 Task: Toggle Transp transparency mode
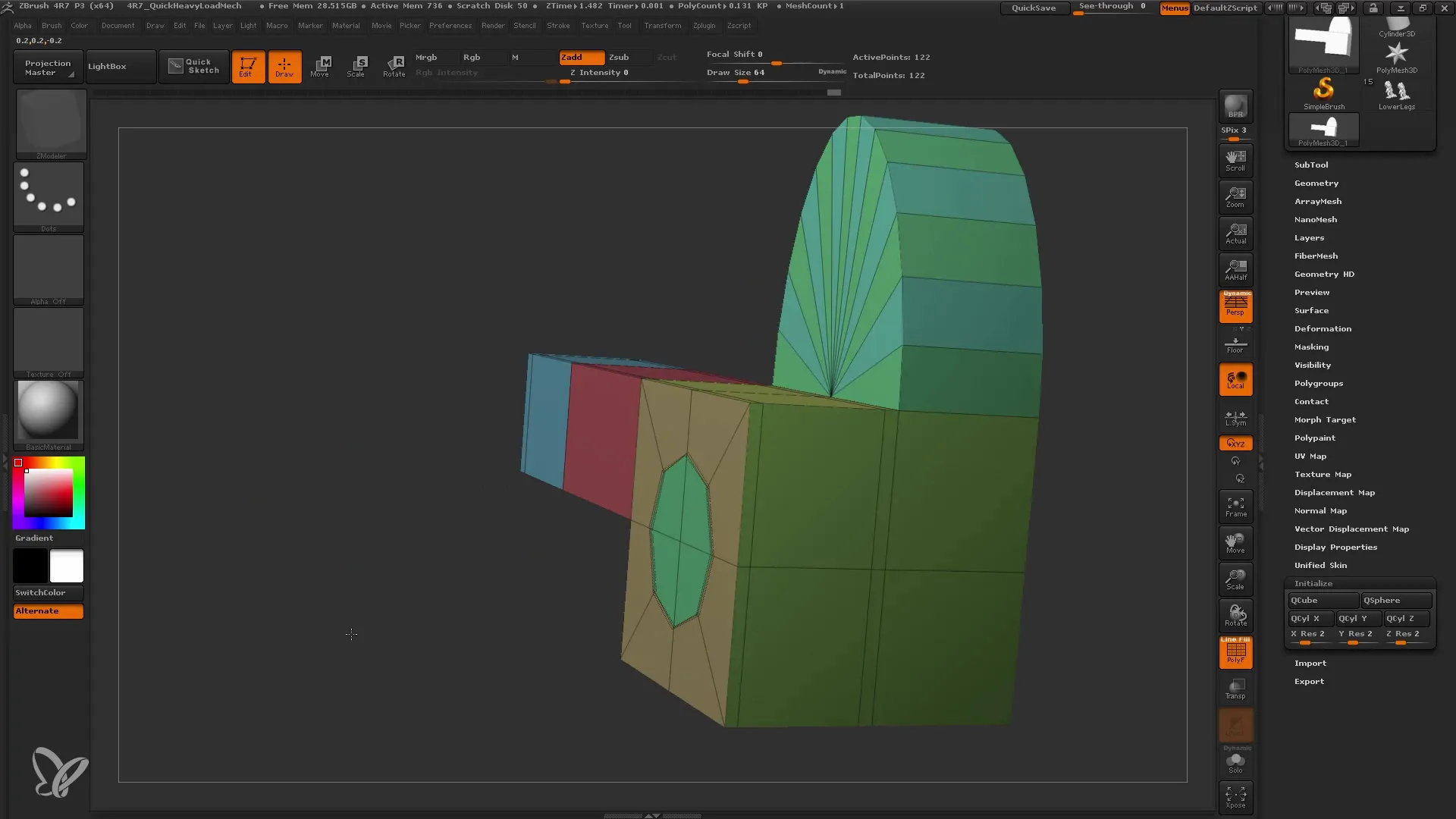[1235, 689]
